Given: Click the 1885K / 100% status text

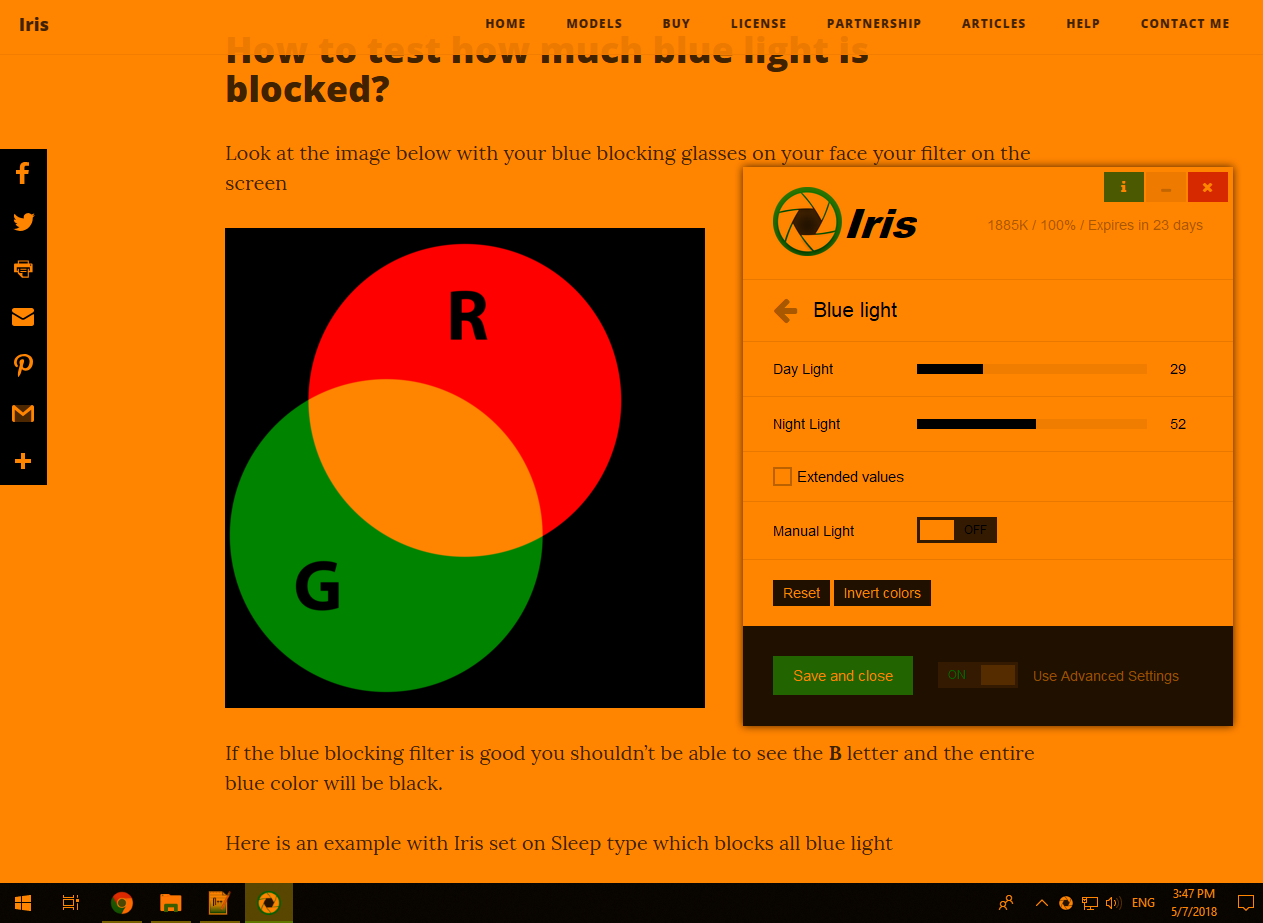Looking at the screenshot, I should coord(1095,225).
